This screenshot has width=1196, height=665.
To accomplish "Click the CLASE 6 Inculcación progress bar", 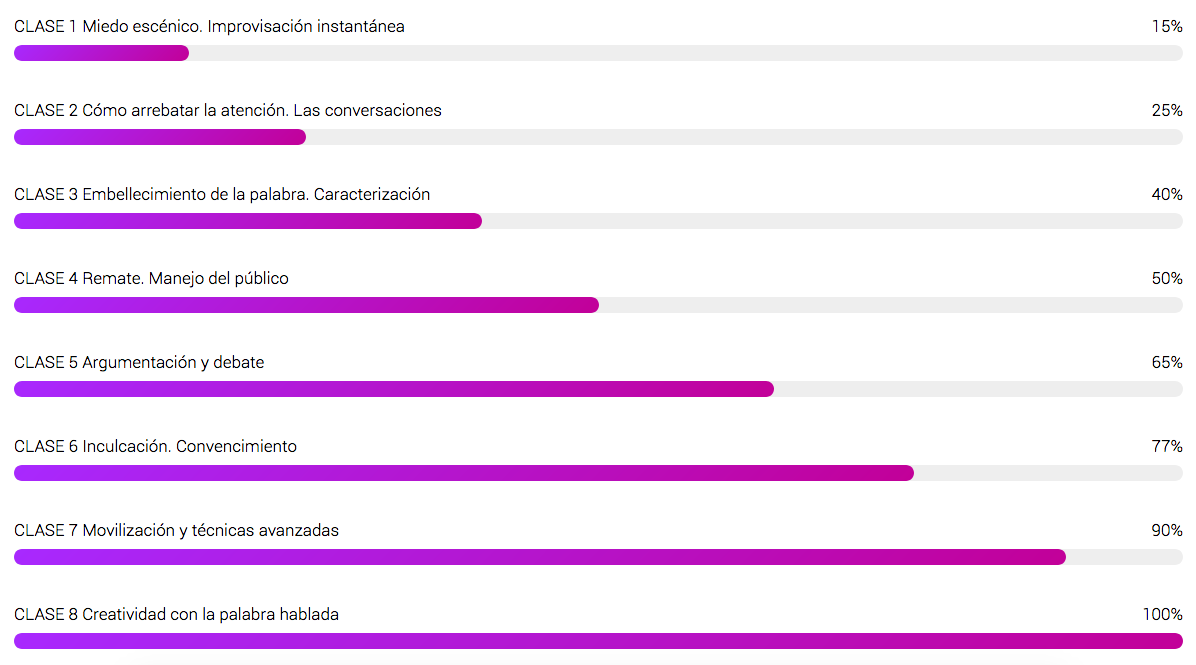I will [598, 473].
